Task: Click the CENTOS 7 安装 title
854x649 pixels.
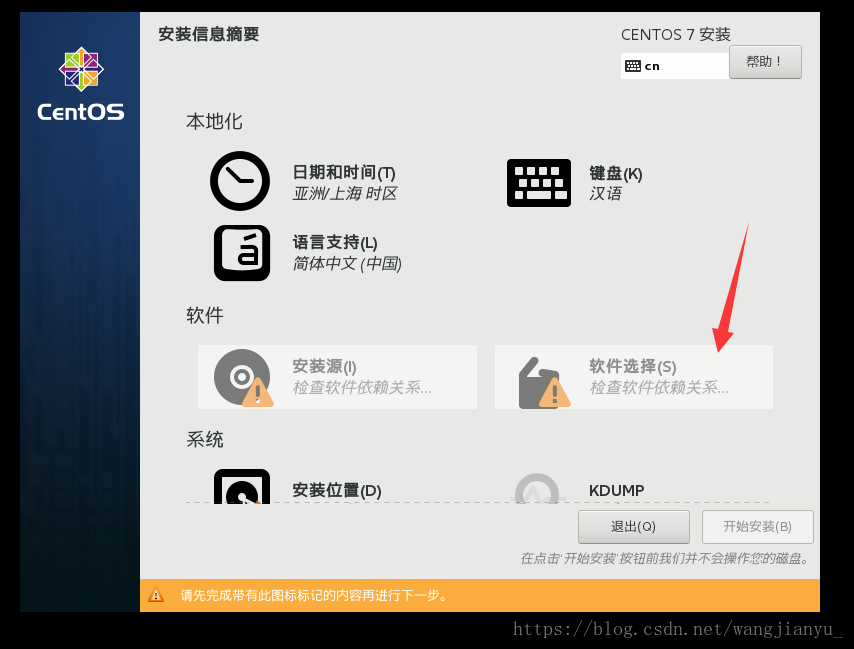Action: pos(675,34)
